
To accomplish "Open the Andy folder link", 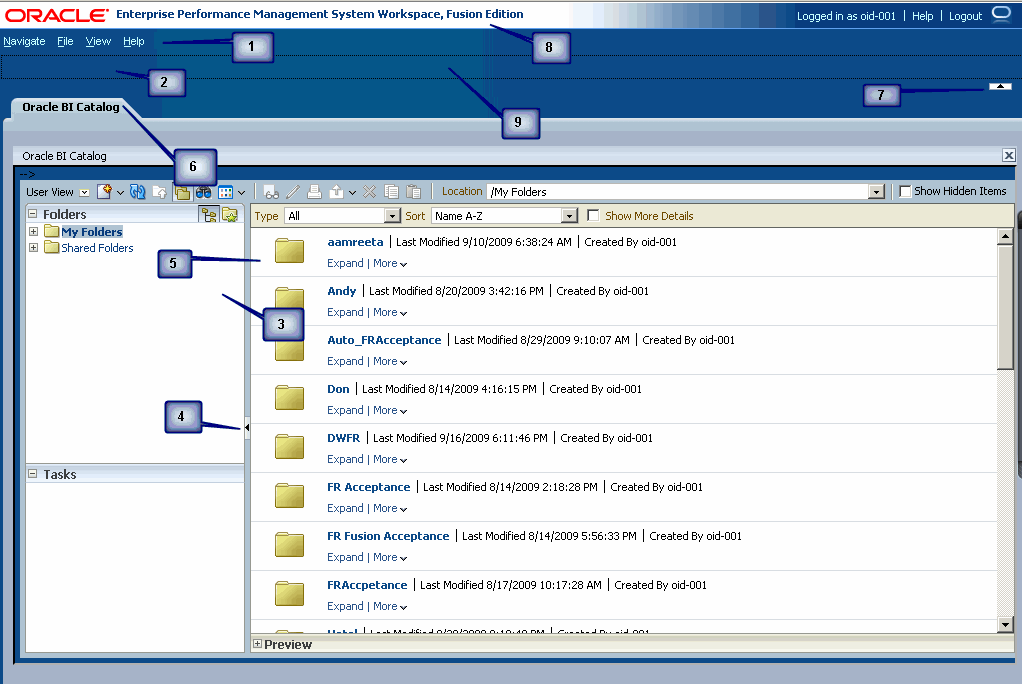I will point(342,291).
